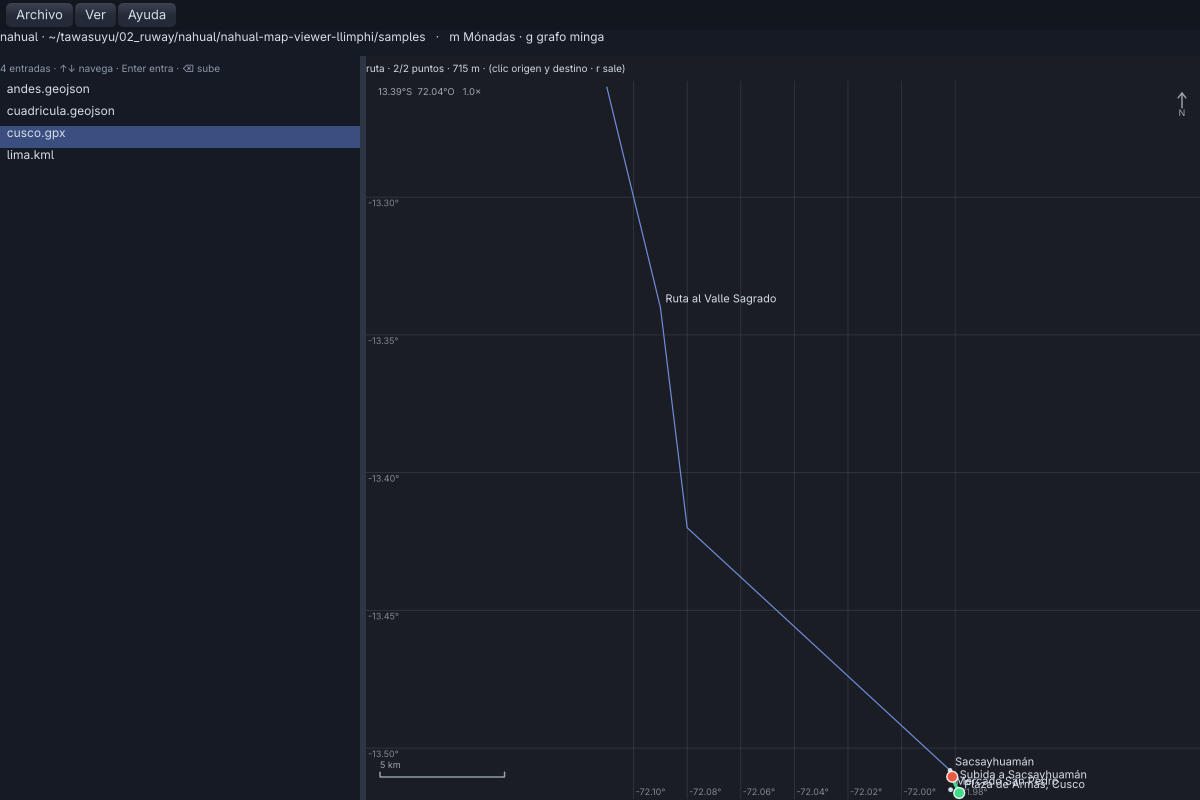Click the 1.0× zoom level readout
This screenshot has width=1200, height=800.
(x=471, y=92)
